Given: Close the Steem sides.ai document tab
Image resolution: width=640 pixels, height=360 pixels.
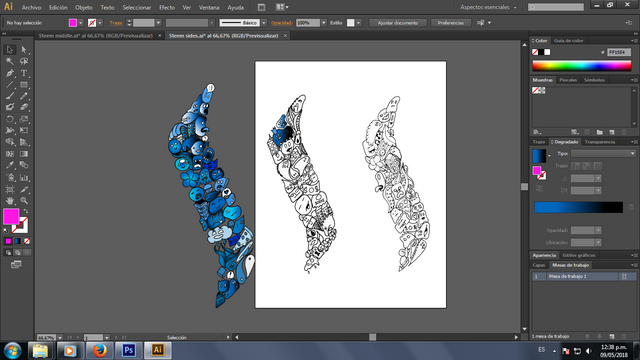Looking at the screenshot, I should coord(285,36).
